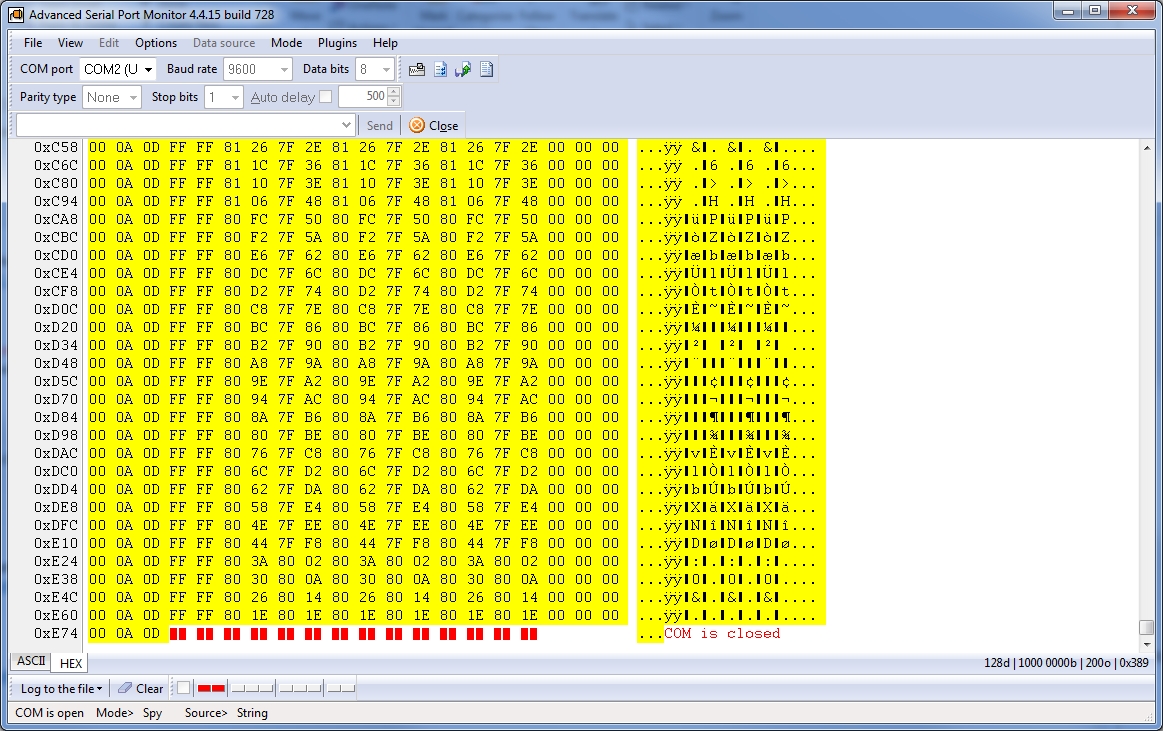Click the 0xD84 offset row label
1163x731 pixels.
[x=56, y=417]
